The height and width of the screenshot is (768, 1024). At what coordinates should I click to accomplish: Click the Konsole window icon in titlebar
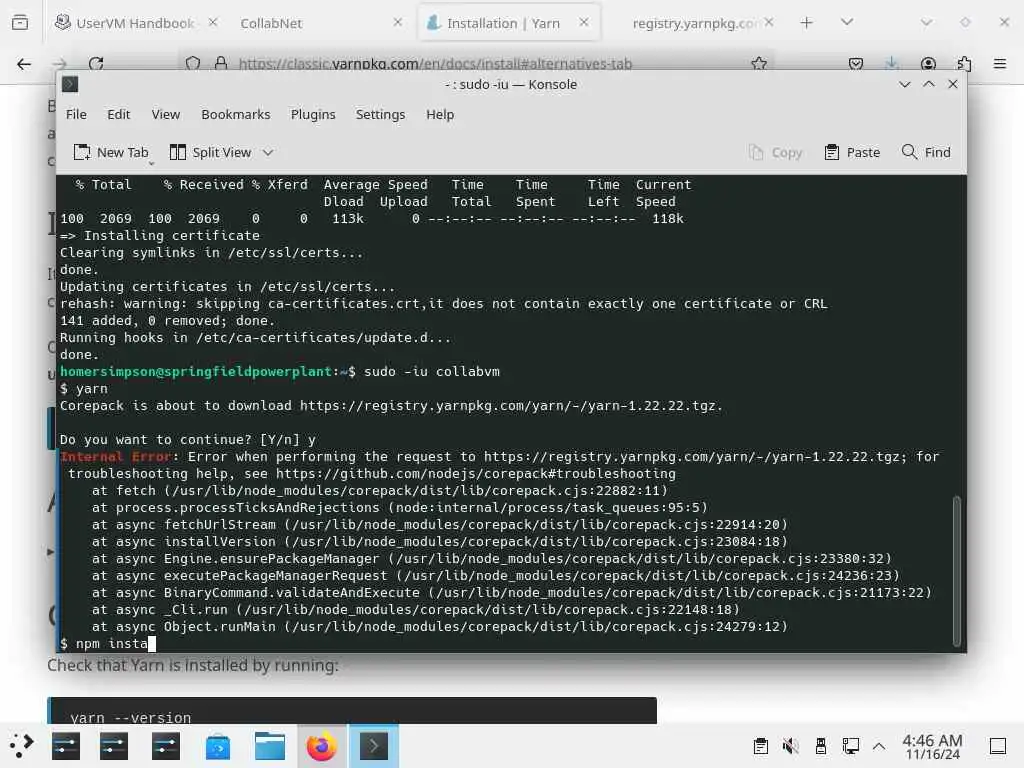pos(70,84)
